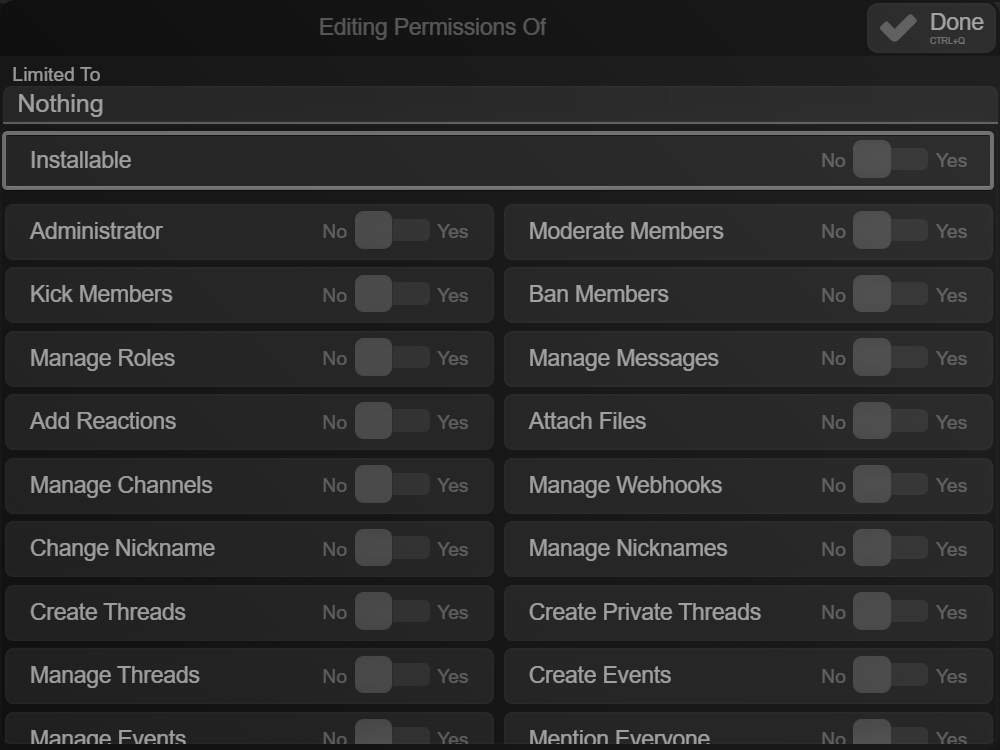The image size is (1000, 750).
Task: Enable the Administrator permission toggle
Action: [x=391, y=231]
